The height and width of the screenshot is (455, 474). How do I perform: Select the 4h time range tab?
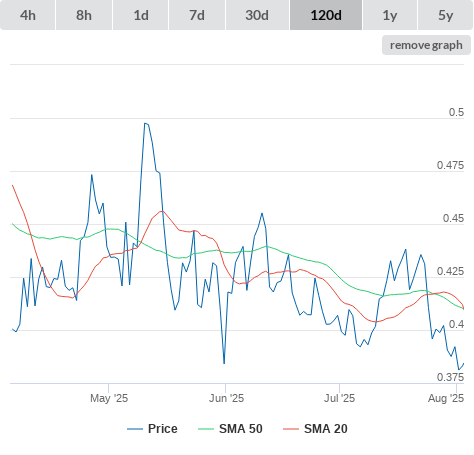click(x=28, y=15)
